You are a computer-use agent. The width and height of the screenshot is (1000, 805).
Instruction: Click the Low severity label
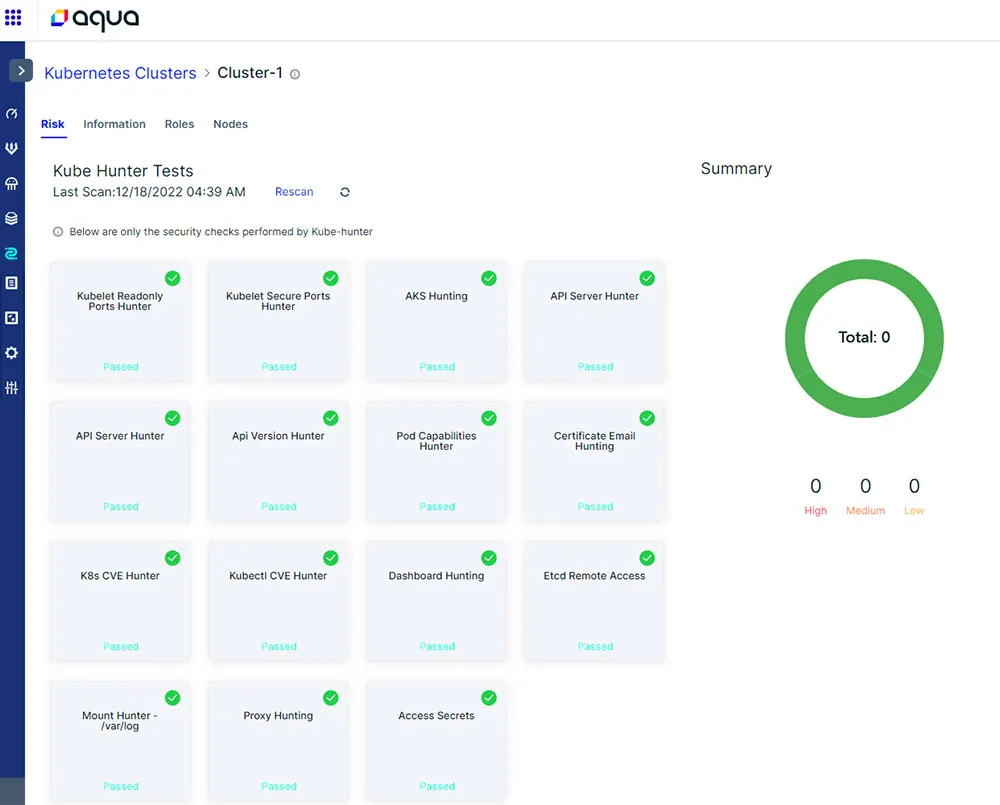[x=914, y=510]
